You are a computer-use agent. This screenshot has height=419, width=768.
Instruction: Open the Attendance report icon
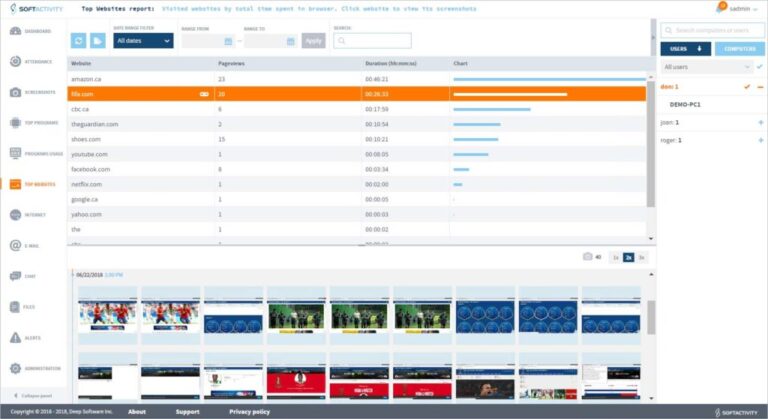point(15,62)
